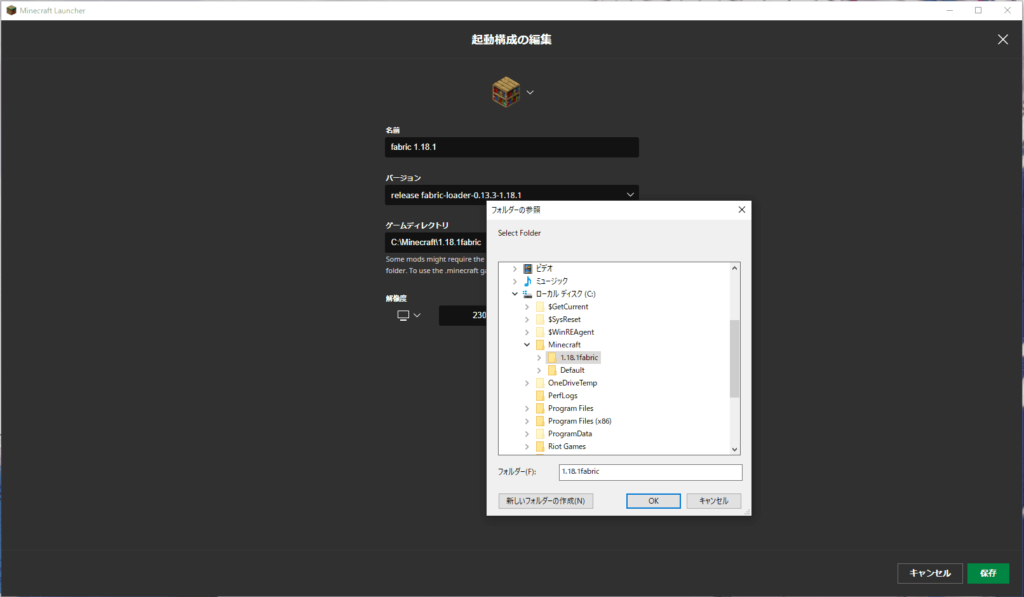Click the $GetCurrent folder icon
The height and width of the screenshot is (597, 1024).
click(540, 307)
